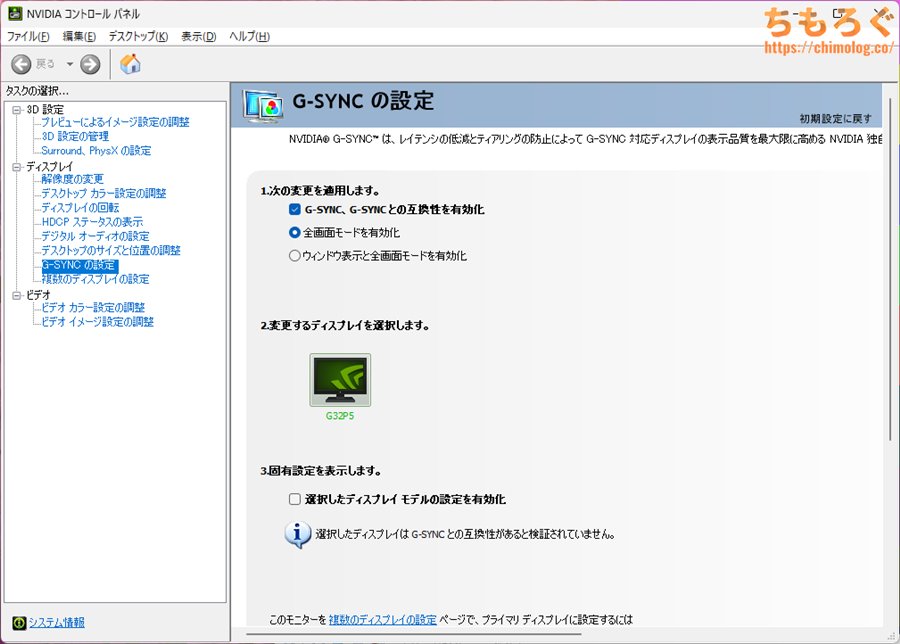Open the システム情報 link
This screenshot has height=644, width=900.
pos(57,623)
